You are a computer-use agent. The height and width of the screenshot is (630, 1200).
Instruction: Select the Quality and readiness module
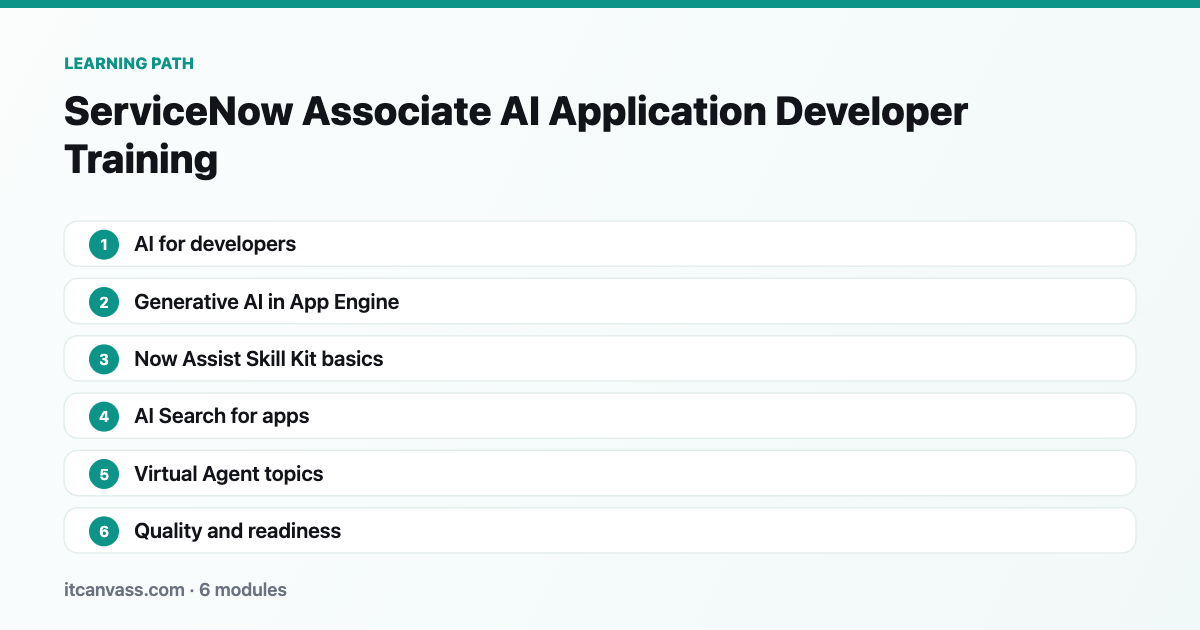(600, 530)
